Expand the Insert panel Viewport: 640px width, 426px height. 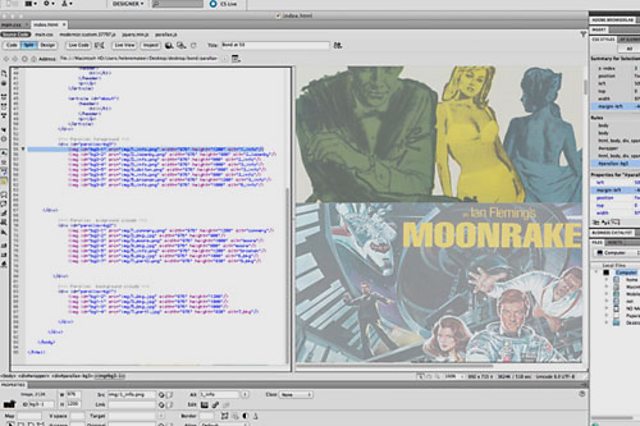599,30
